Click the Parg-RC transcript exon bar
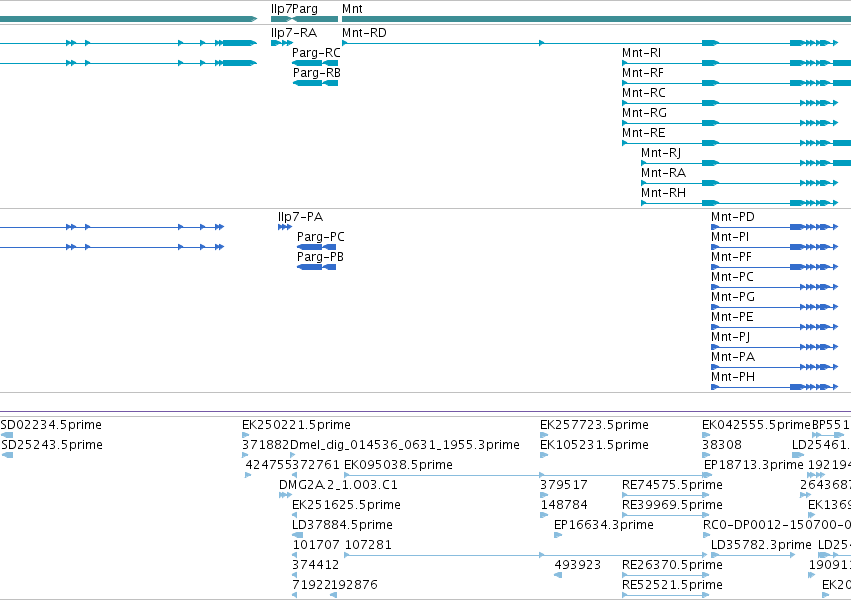This screenshot has width=851, height=600. pos(315,63)
